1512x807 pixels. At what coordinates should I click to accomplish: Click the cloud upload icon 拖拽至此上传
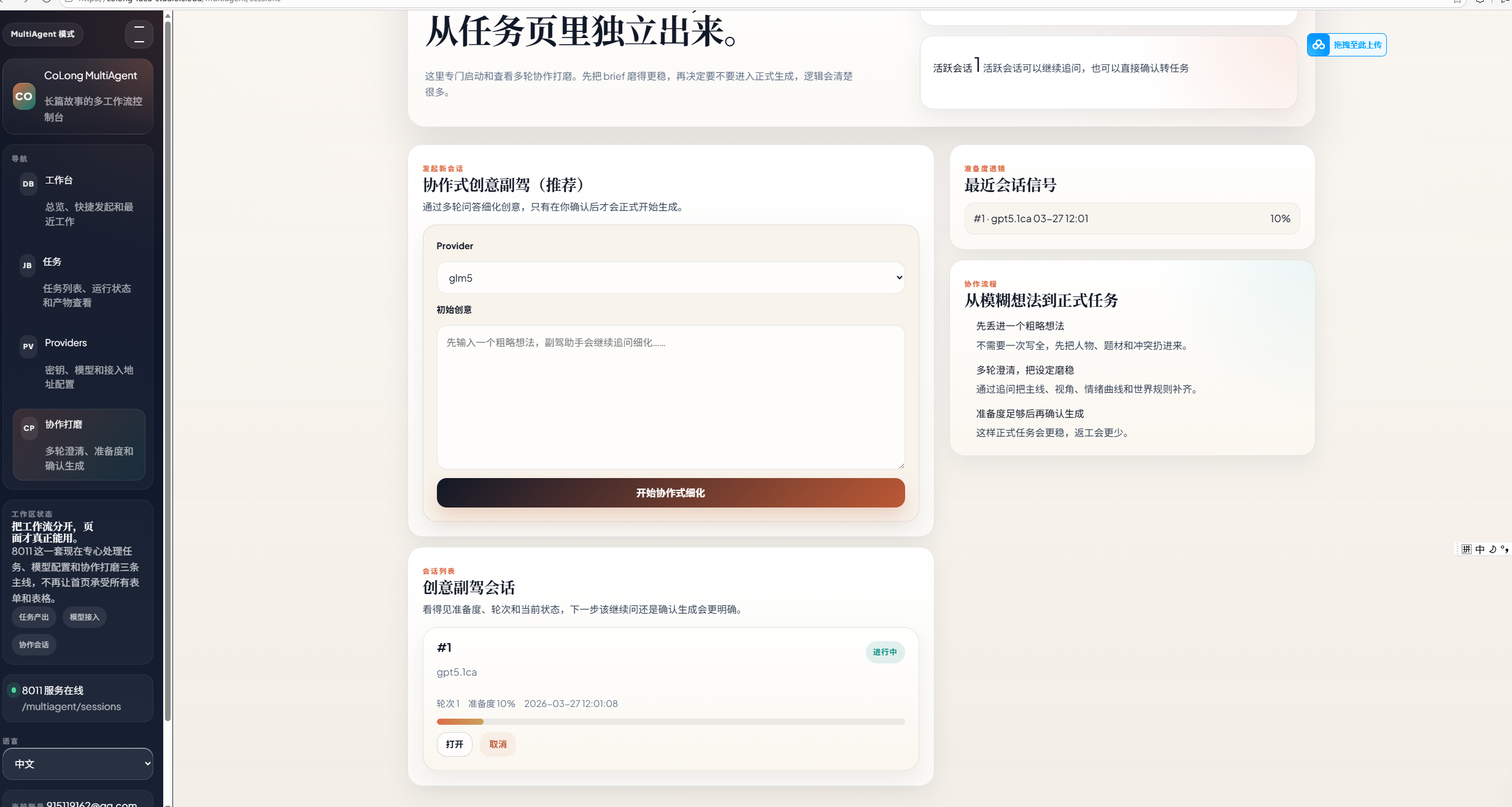pyautogui.click(x=1318, y=45)
